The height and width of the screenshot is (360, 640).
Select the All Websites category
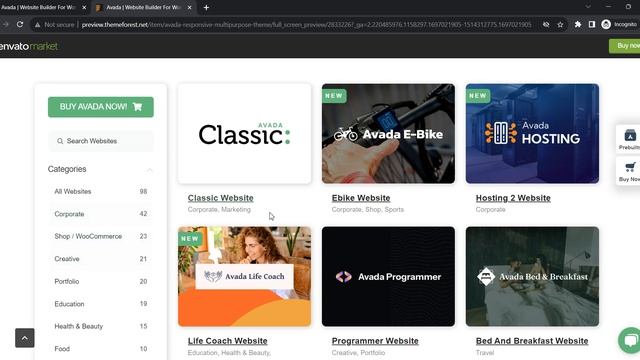(101, 191)
